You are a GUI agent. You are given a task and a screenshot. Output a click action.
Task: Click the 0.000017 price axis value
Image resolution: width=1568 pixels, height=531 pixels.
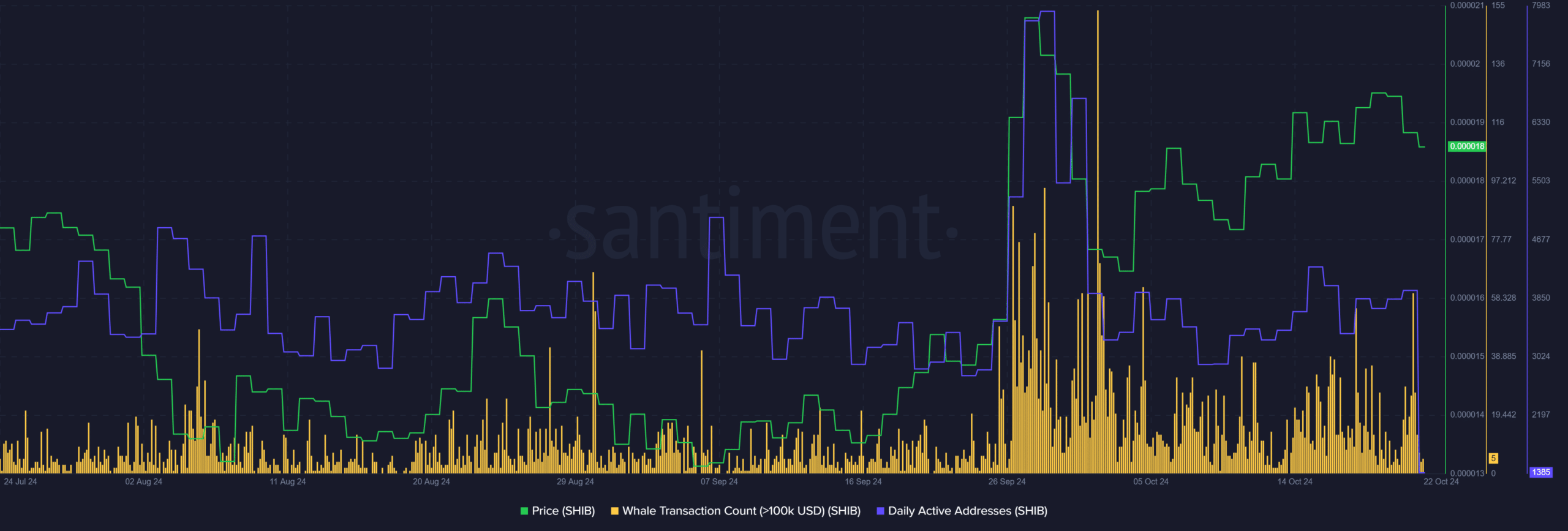coord(1467,239)
